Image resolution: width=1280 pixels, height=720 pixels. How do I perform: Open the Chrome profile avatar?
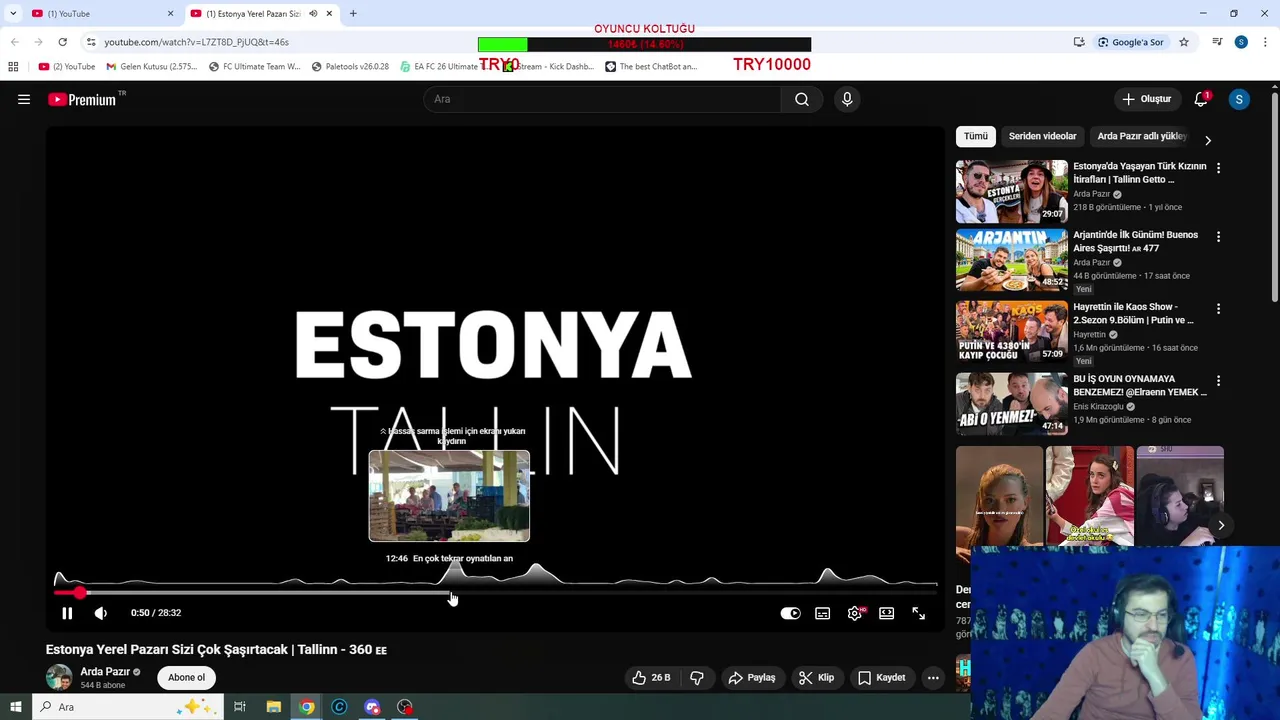click(x=1241, y=42)
